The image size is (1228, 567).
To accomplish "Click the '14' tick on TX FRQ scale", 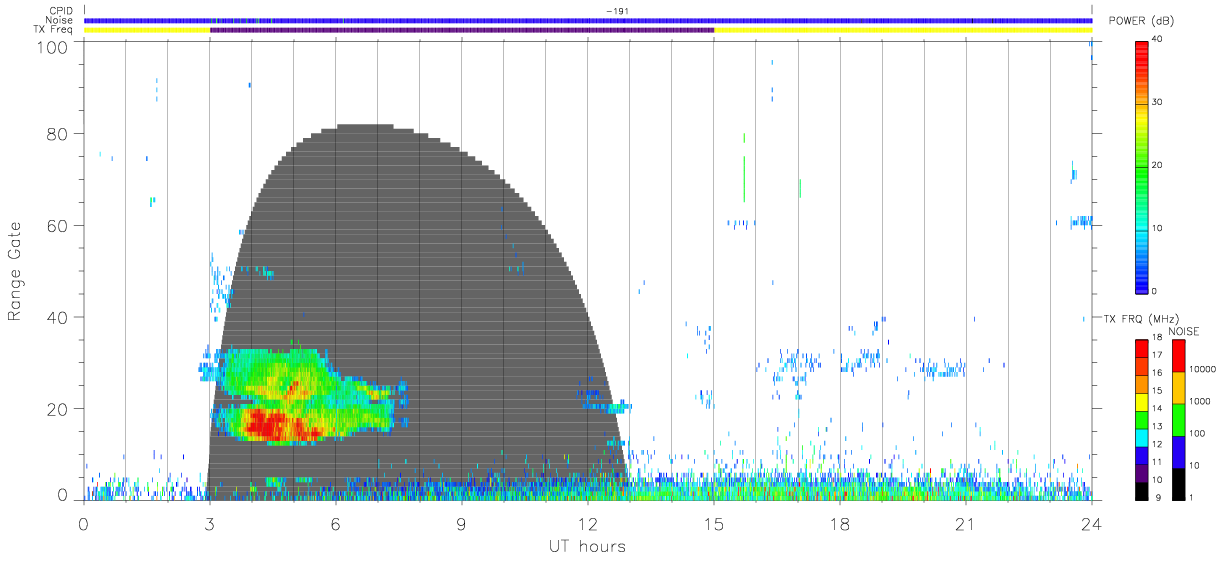I will [1156, 409].
